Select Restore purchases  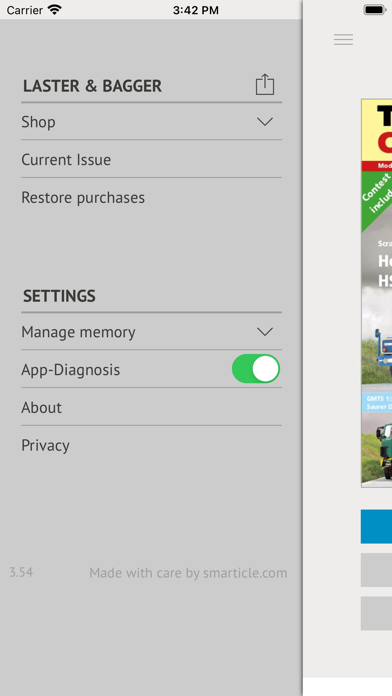click(151, 197)
